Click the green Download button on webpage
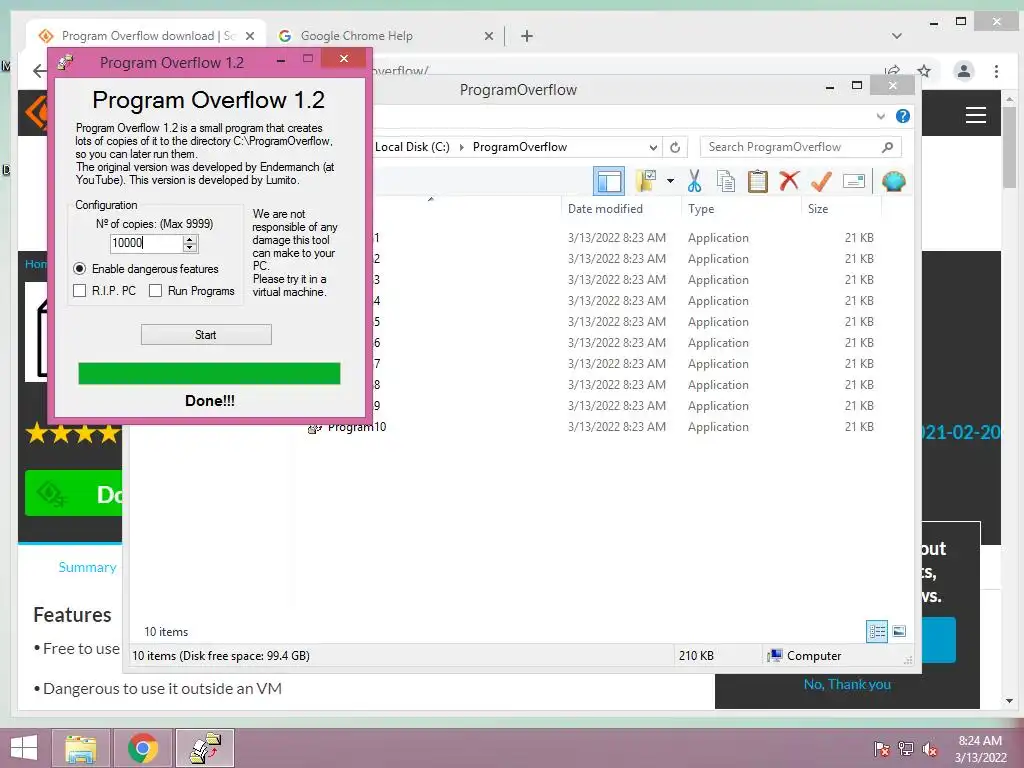Viewport: 1024px width, 768px height. click(x=73, y=493)
